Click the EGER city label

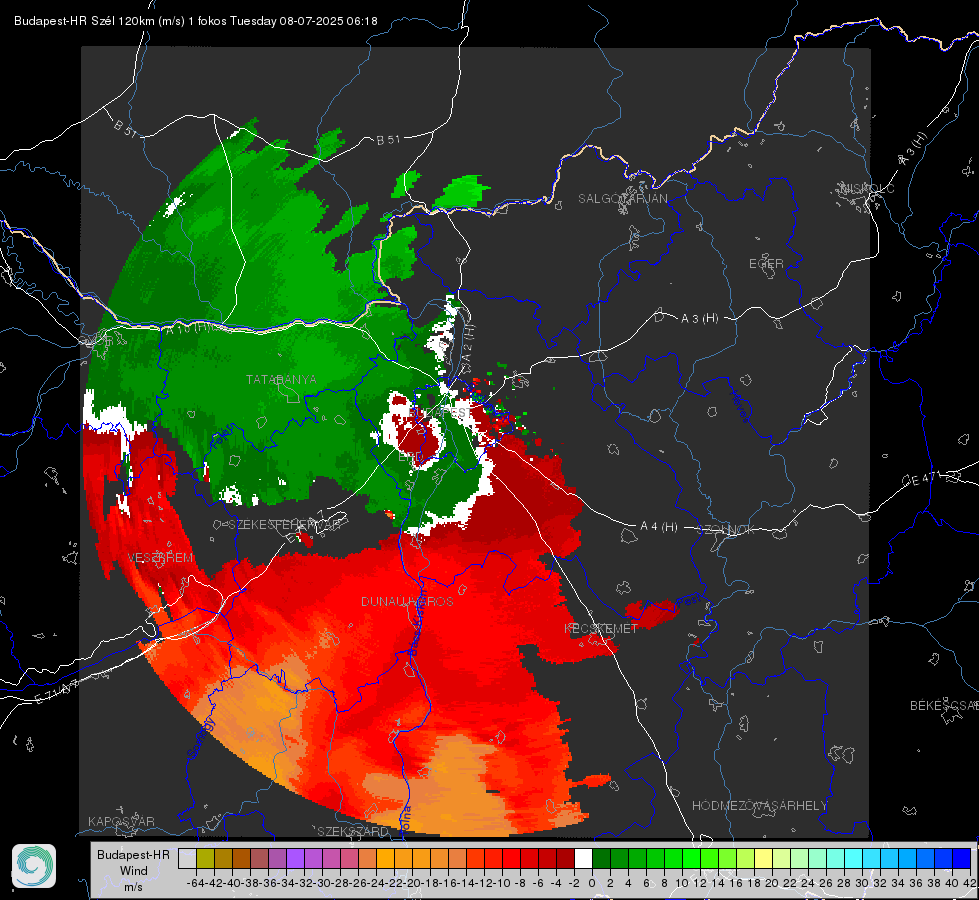tap(766, 264)
